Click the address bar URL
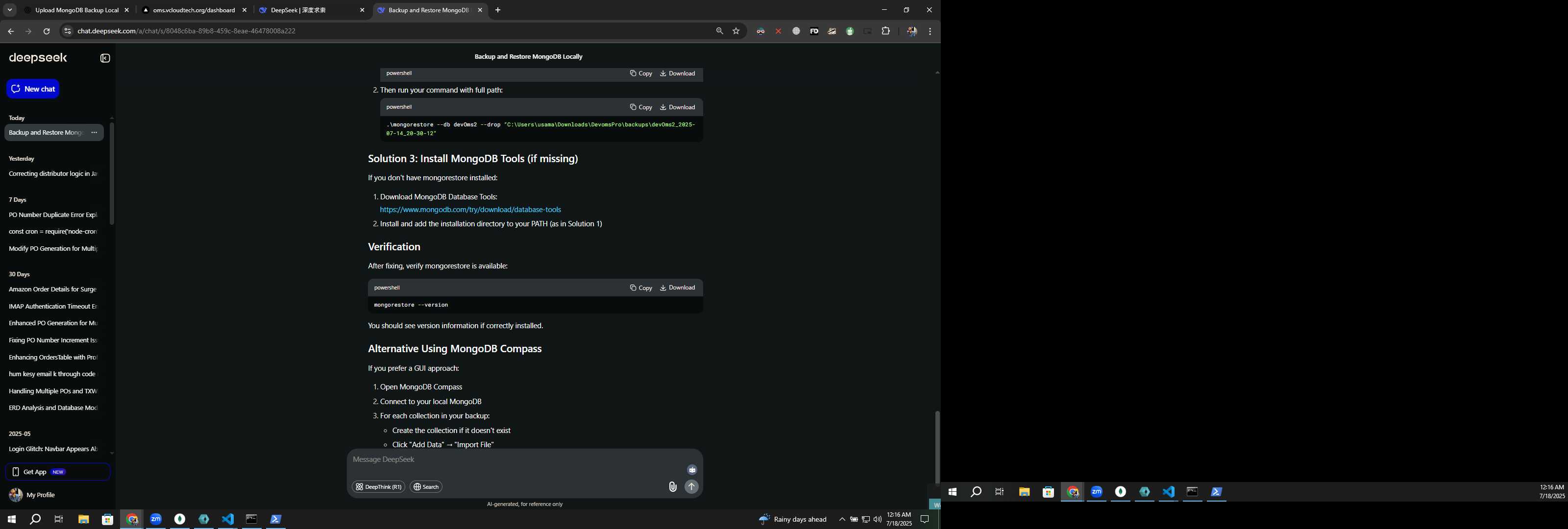 click(186, 31)
